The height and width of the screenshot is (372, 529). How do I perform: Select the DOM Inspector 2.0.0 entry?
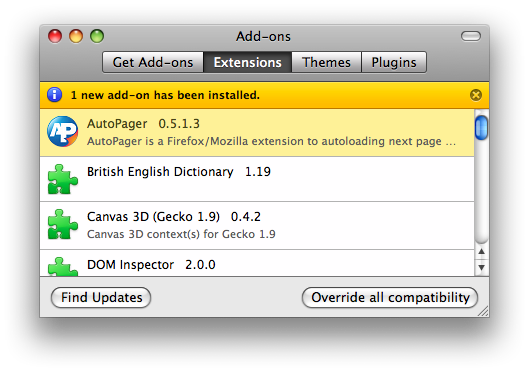pyautogui.click(x=257, y=263)
